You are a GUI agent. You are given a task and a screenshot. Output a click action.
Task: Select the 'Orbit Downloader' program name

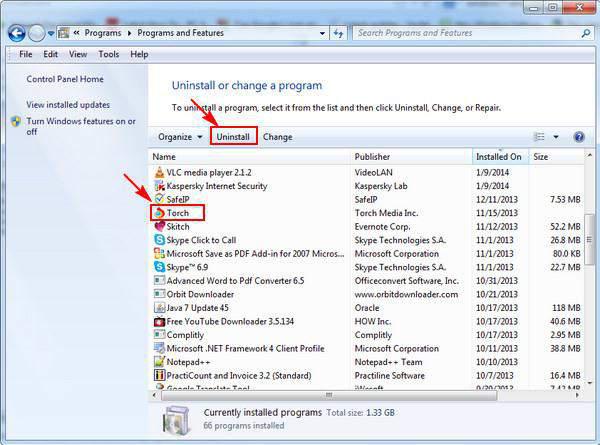(x=200, y=294)
